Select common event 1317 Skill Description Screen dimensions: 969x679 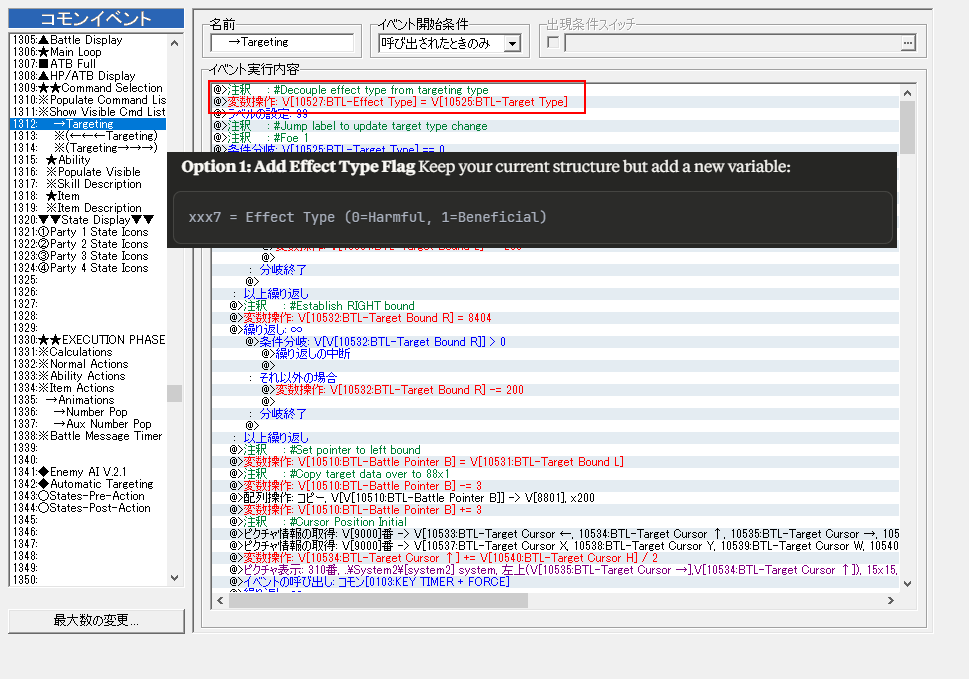coord(88,184)
